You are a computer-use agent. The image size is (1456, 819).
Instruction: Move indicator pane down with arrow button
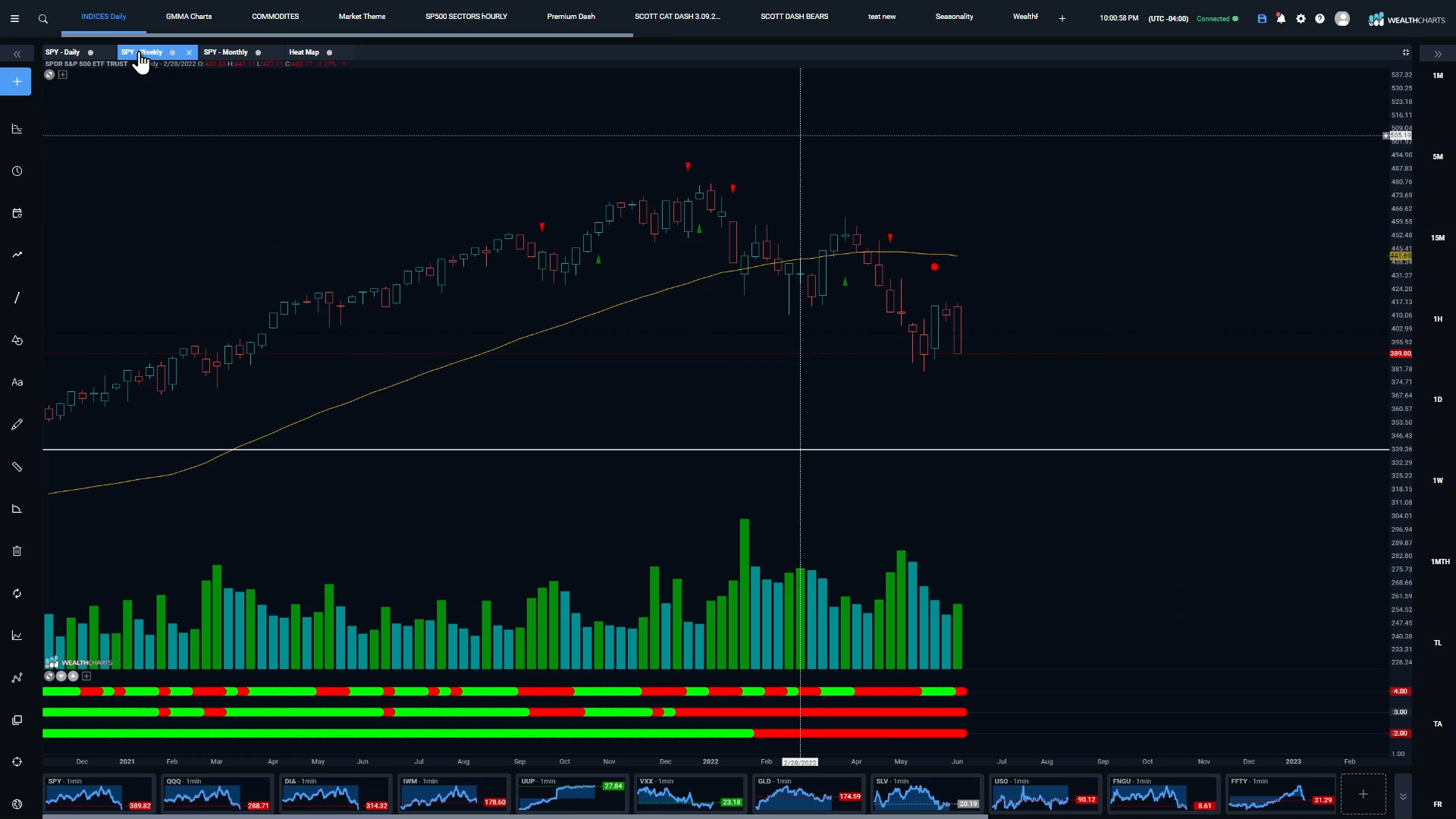pyautogui.click(x=61, y=676)
